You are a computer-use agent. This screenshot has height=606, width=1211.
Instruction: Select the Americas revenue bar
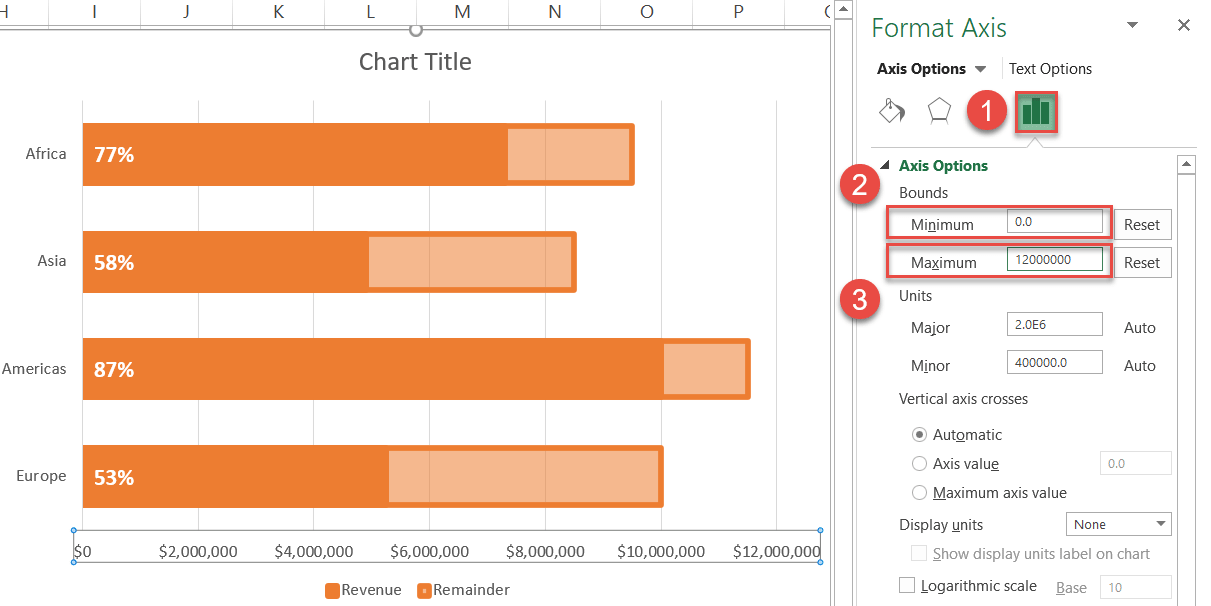point(373,369)
